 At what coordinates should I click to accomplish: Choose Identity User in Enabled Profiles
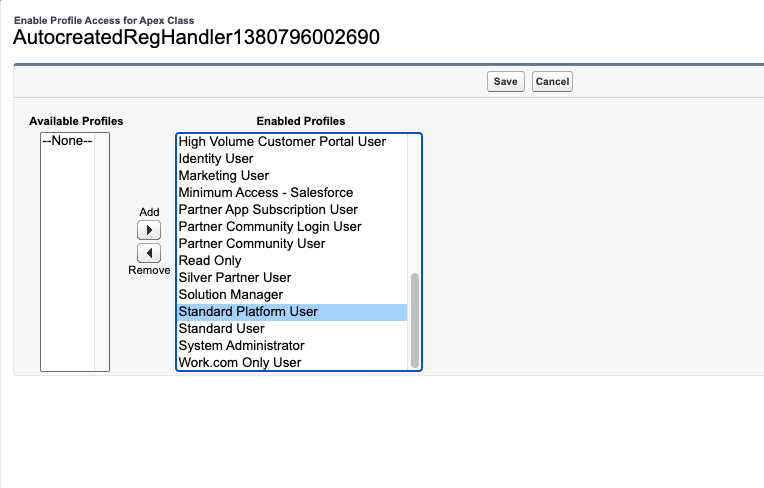tap(216, 159)
